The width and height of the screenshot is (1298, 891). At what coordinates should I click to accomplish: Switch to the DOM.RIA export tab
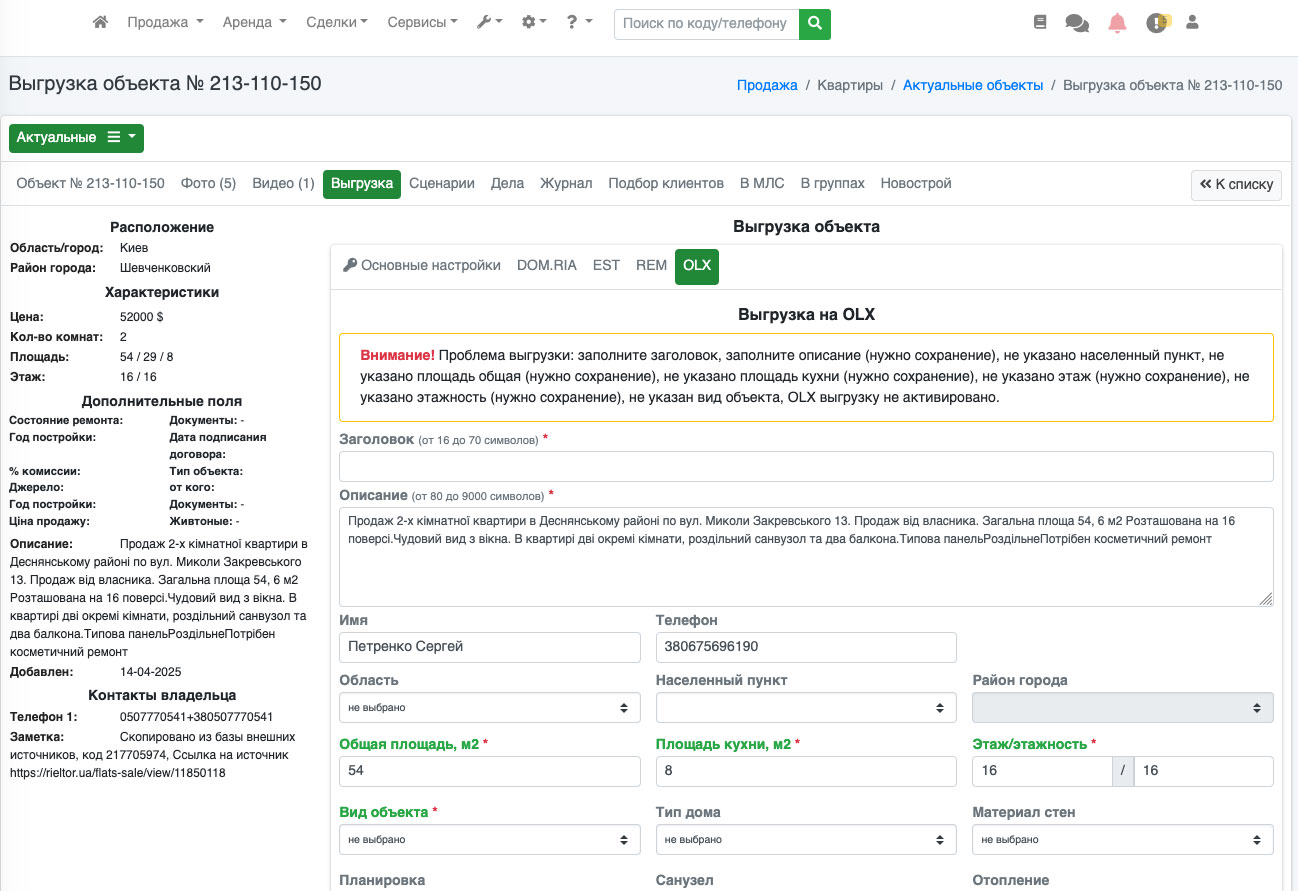coord(546,266)
